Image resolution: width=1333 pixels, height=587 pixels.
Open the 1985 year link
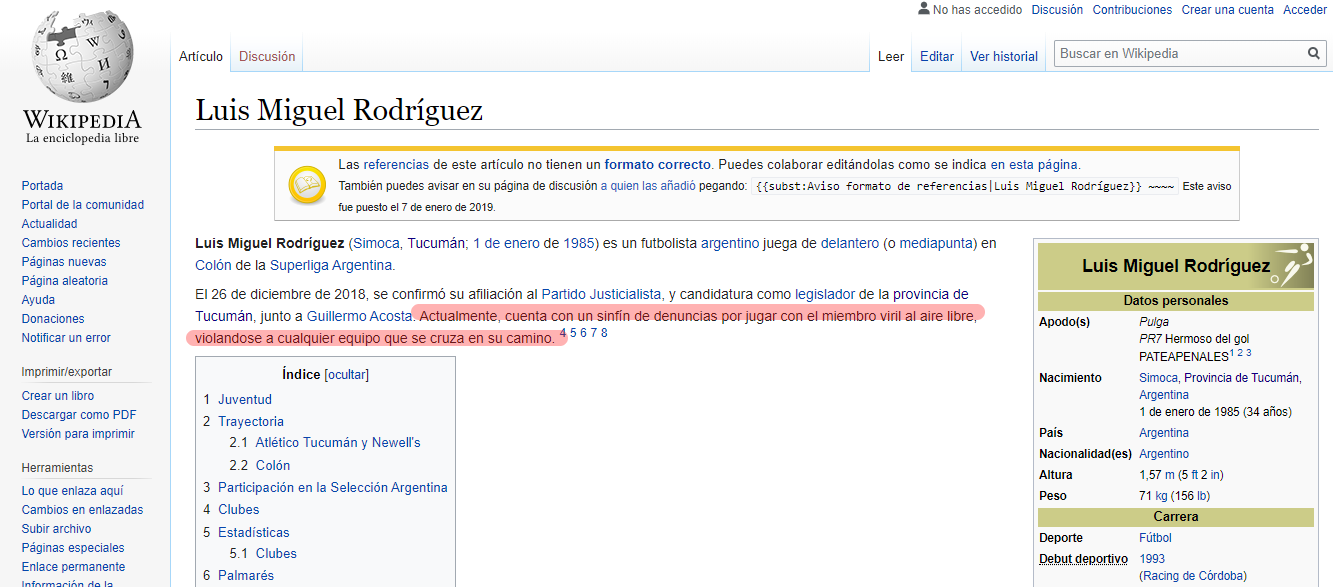580,243
